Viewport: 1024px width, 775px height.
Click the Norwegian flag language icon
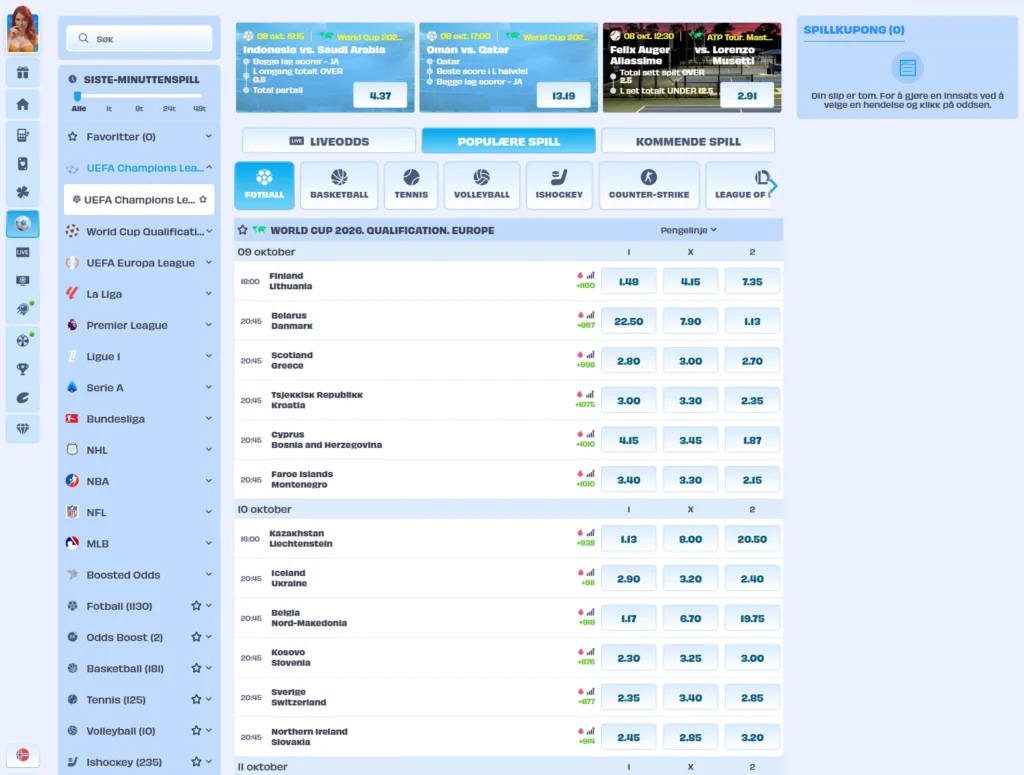(22, 755)
